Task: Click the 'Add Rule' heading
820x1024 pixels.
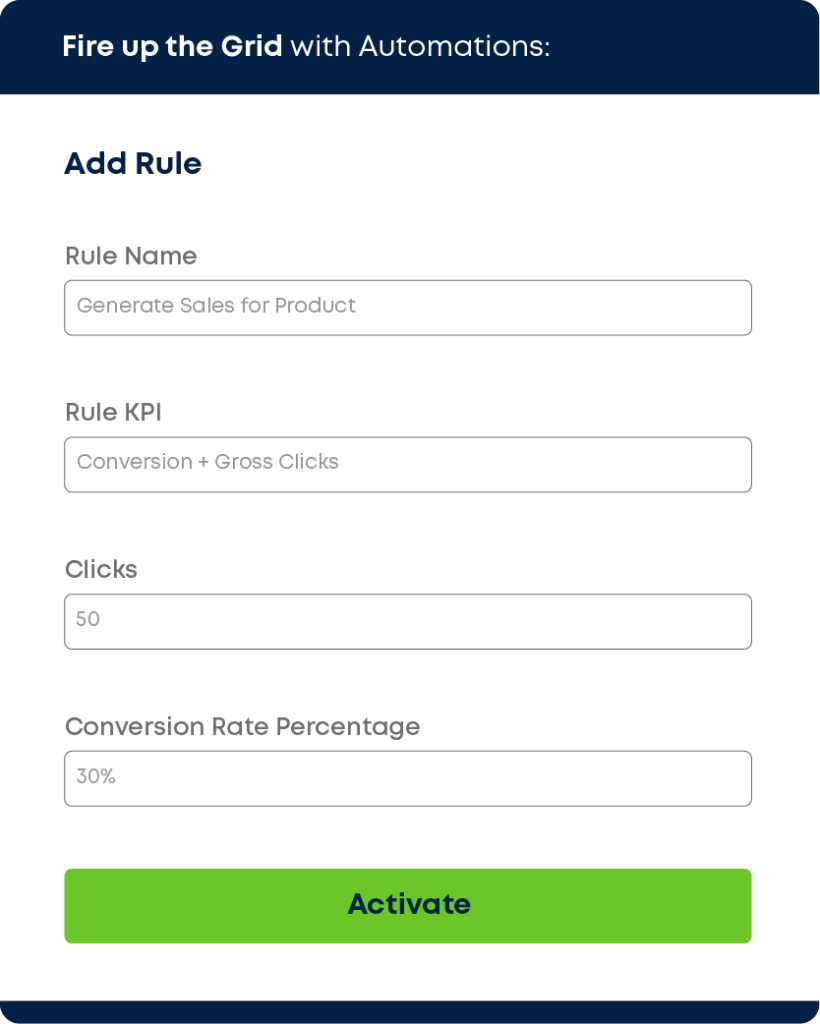Action: point(133,164)
